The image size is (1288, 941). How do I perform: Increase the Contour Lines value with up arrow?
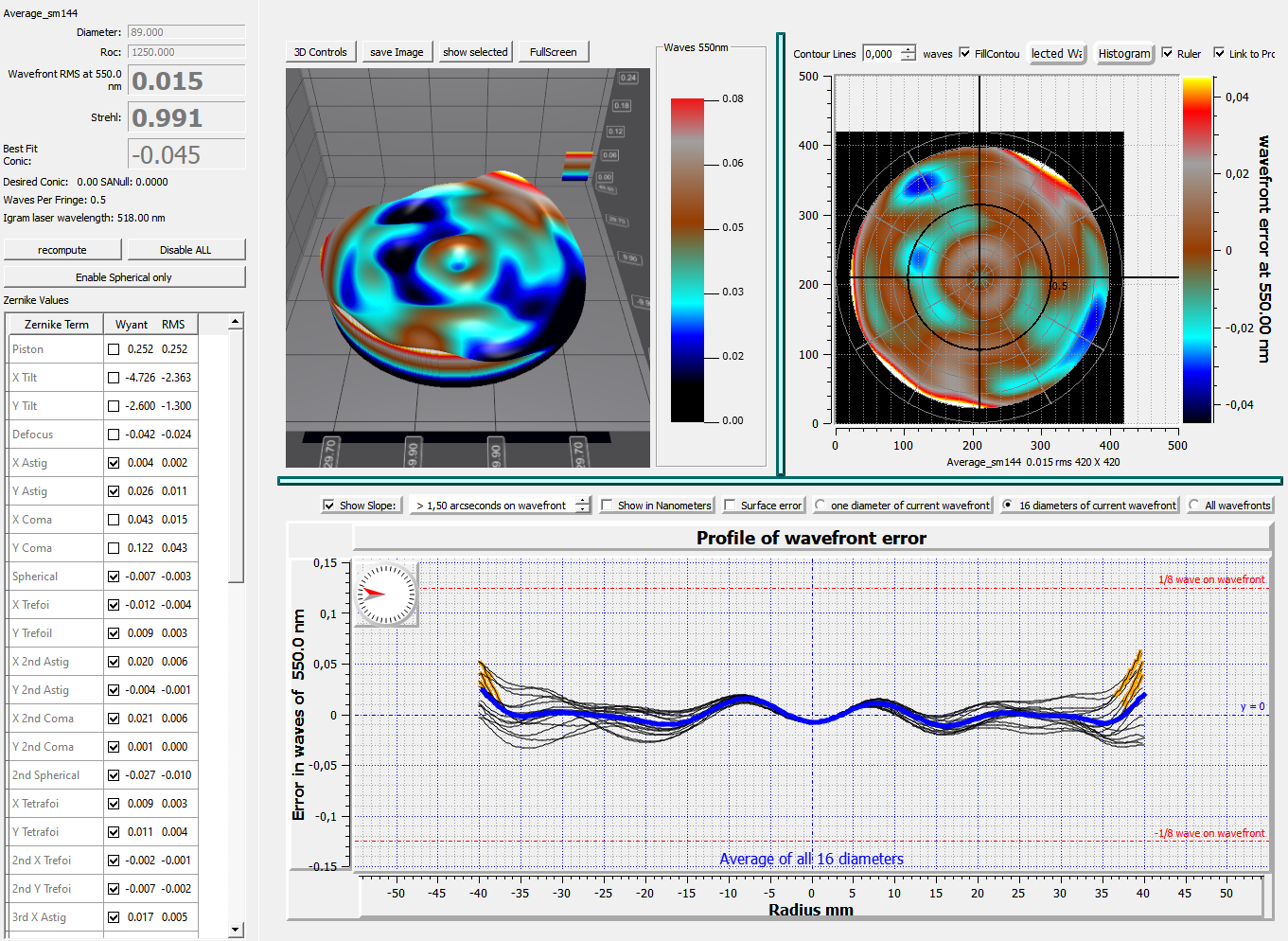point(909,49)
